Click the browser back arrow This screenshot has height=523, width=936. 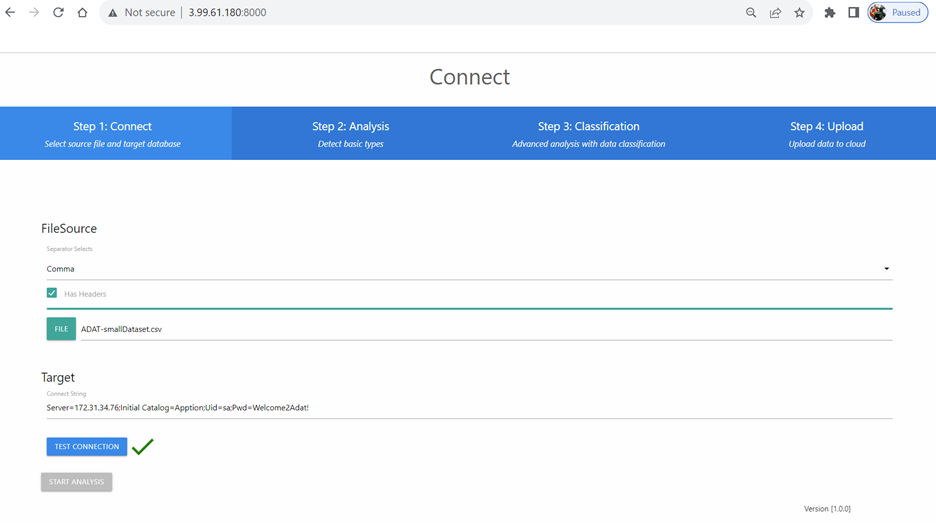tap(11, 13)
